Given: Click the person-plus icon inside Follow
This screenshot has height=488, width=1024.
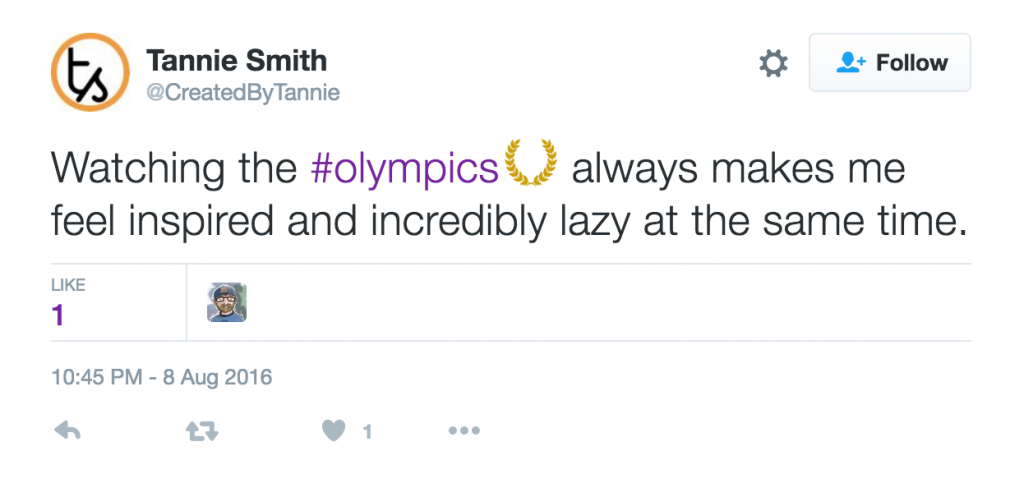Looking at the screenshot, I should coord(850,63).
